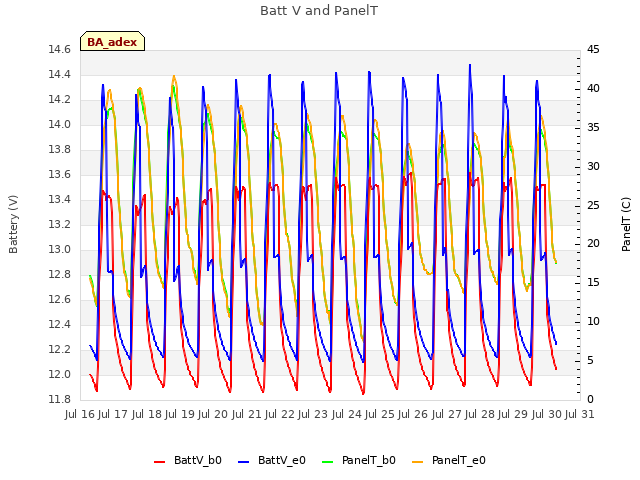This screenshot has width=640, height=480.
Task: Click the orange PanelT_e0 legend swatch
Action: (417, 462)
